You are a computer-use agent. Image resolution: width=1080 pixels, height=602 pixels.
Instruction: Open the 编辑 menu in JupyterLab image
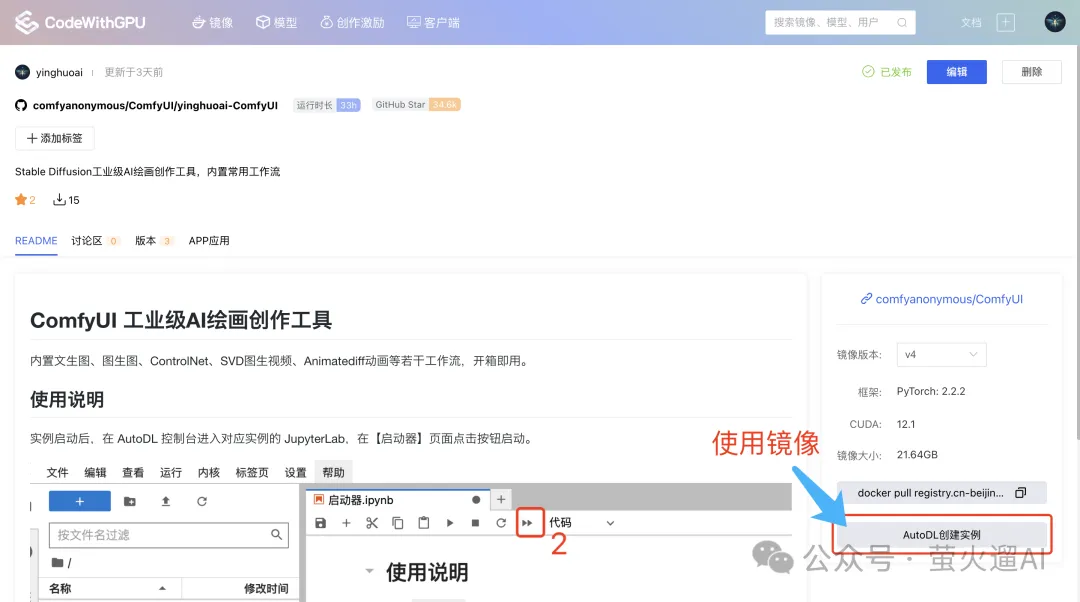pos(95,473)
